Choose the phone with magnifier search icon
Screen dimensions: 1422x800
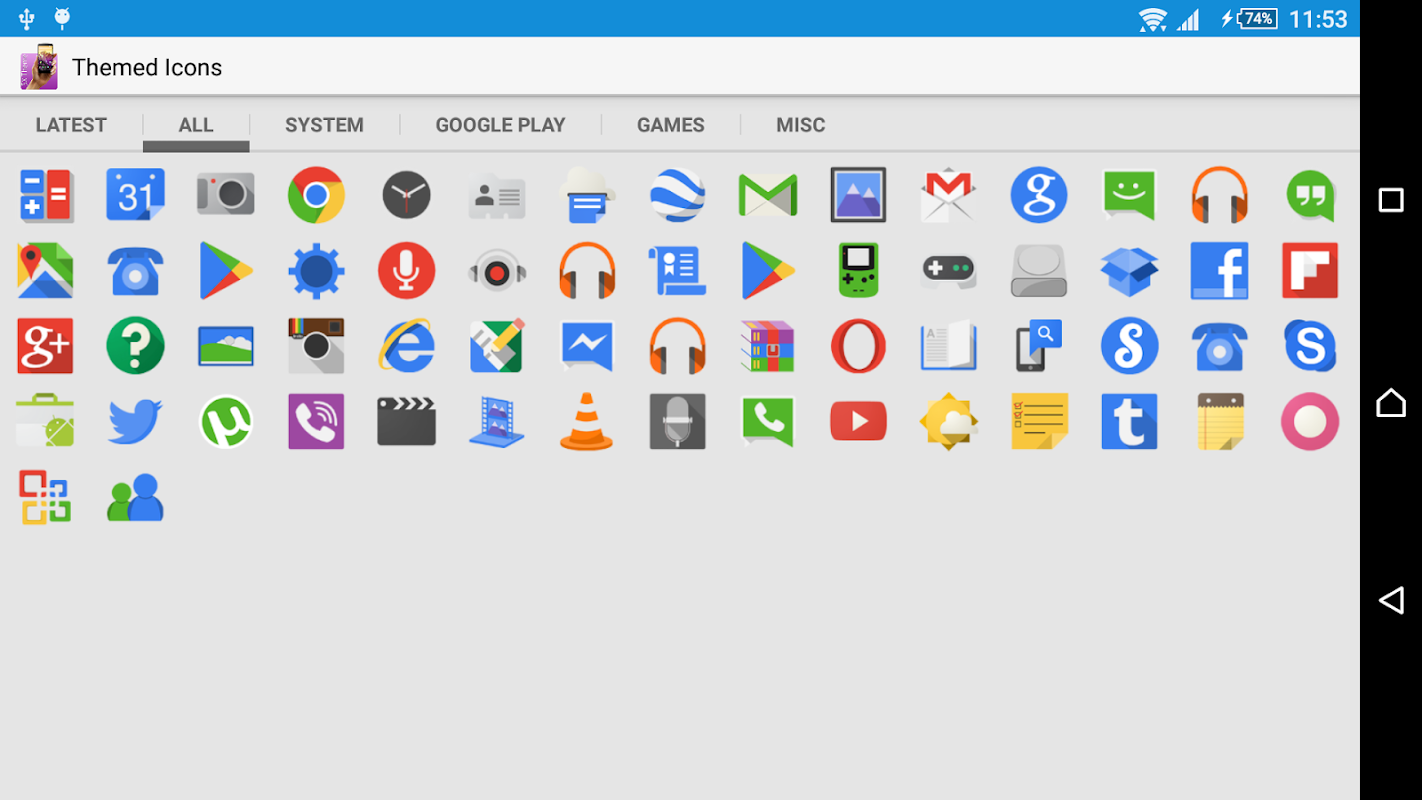coord(1039,346)
